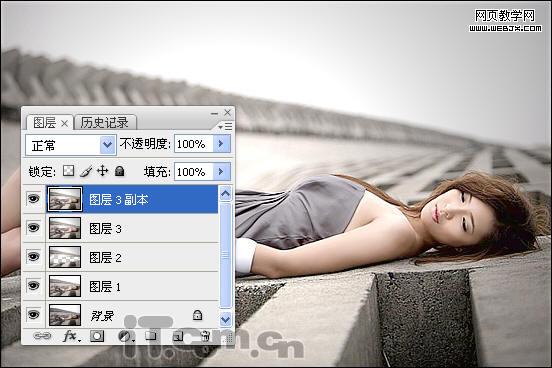
Task: Click the link layers icon
Action: (x=42, y=336)
